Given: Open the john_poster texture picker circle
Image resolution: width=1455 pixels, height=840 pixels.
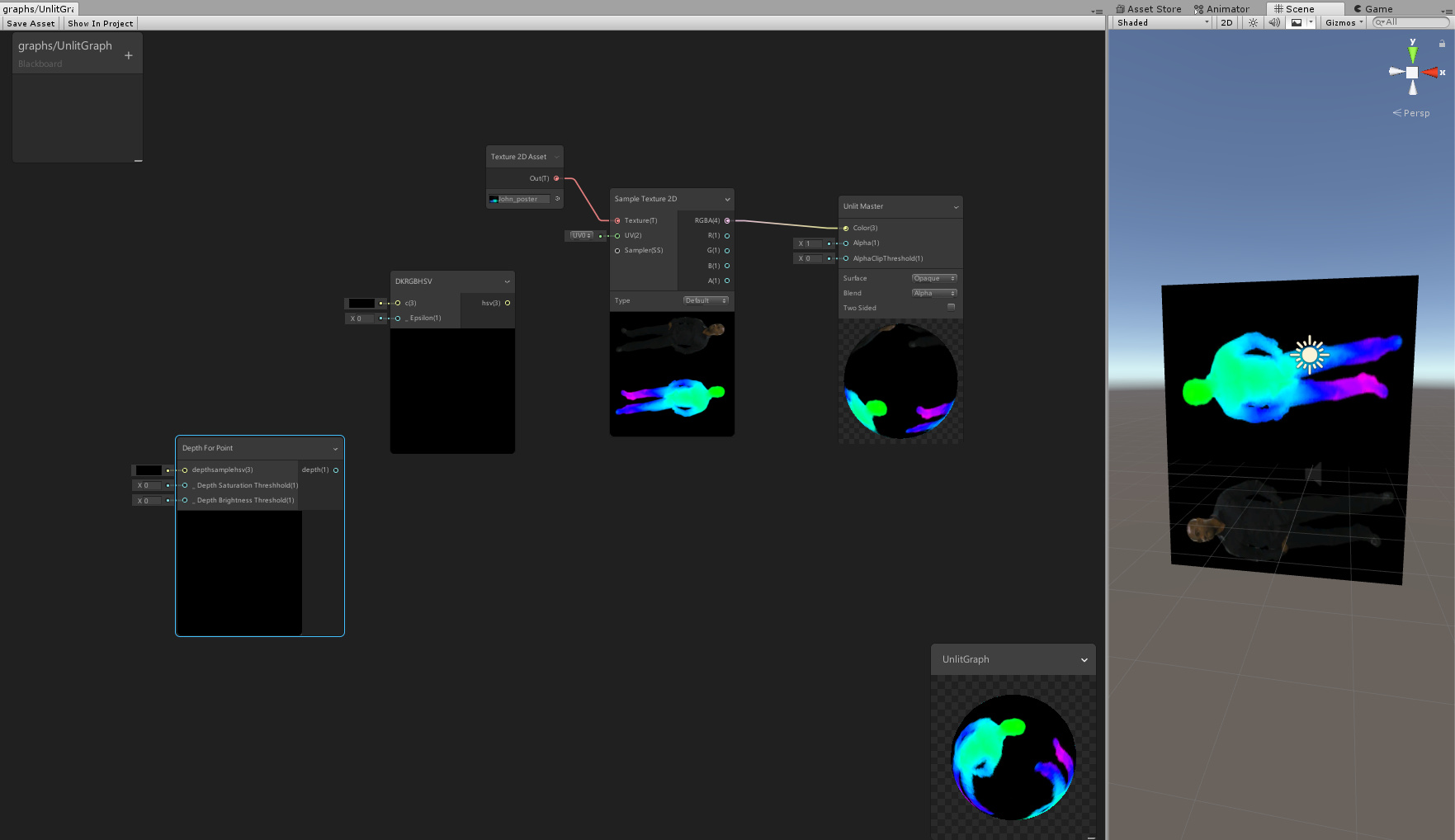Looking at the screenshot, I should (557, 199).
